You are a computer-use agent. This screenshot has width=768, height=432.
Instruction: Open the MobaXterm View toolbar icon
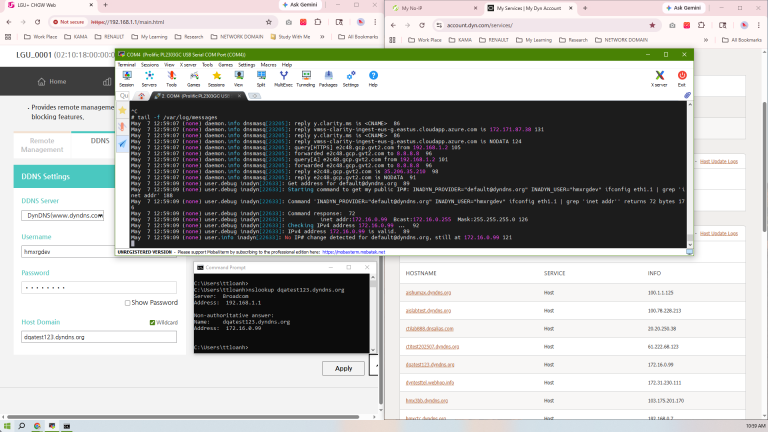point(239,78)
